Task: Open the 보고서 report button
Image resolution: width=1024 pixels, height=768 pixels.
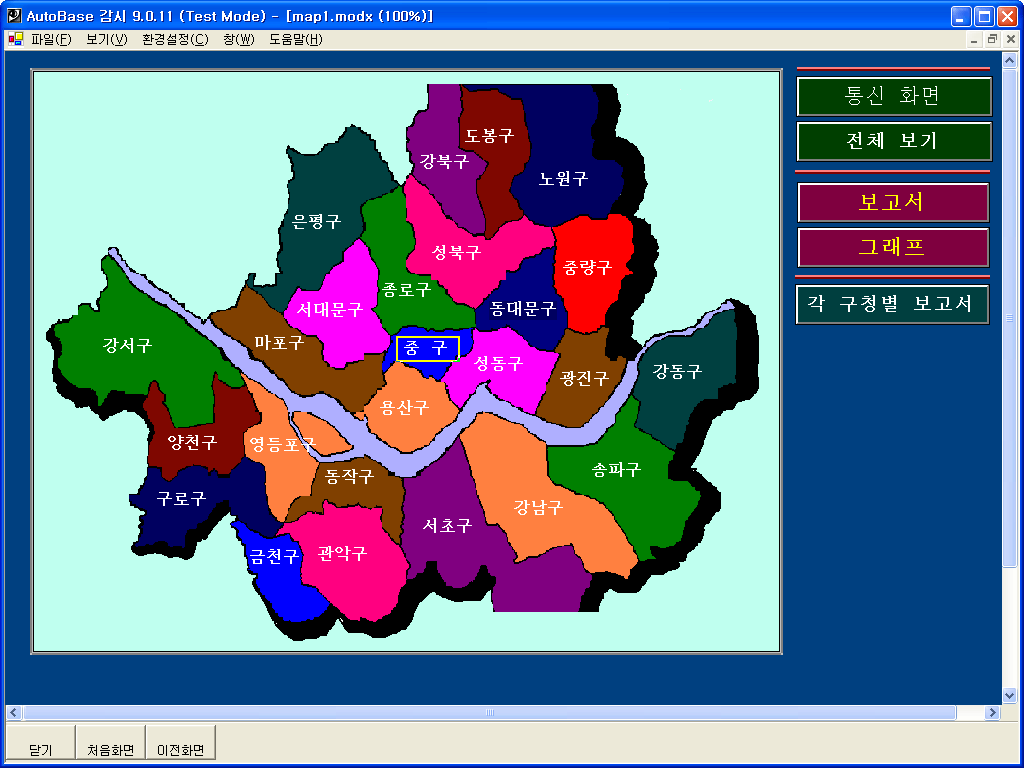Action: (x=893, y=202)
